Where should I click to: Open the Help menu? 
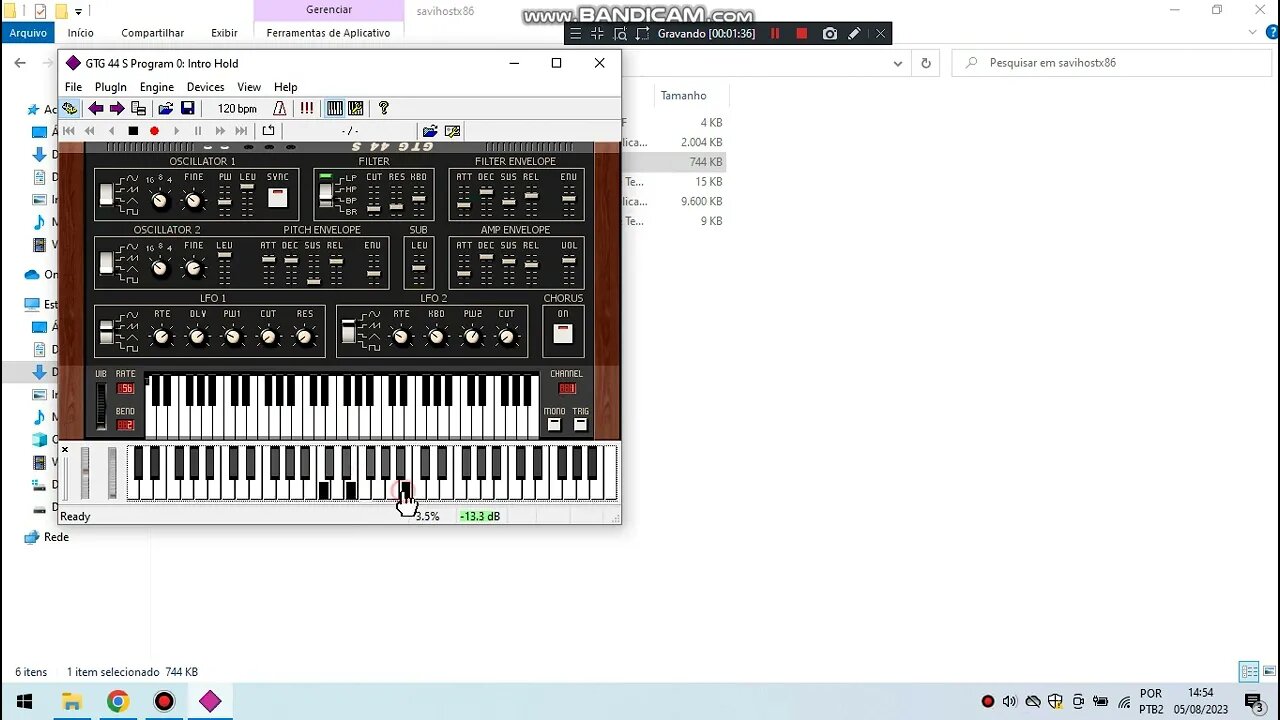[x=285, y=87]
